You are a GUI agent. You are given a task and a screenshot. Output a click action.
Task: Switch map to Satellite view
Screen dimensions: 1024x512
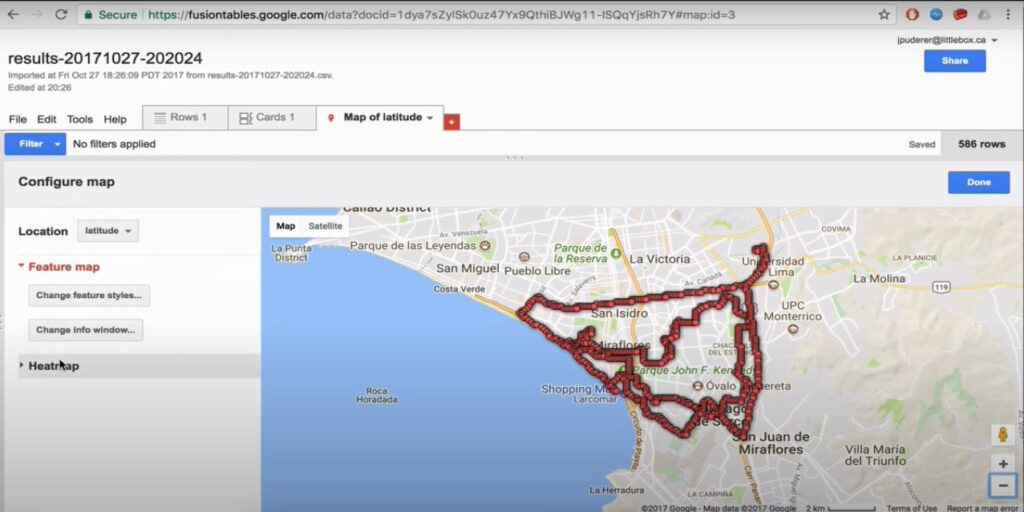click(x=325, y=226)
